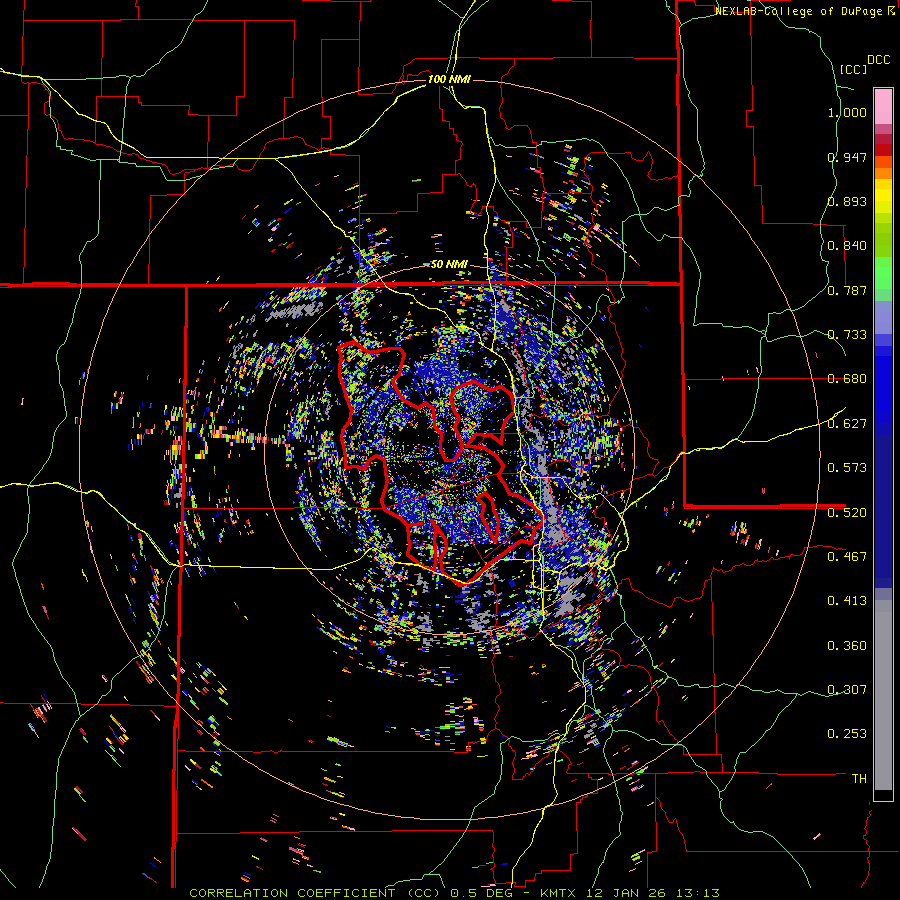Click the 12 JAN 26 date text
Viewport: 900px width, 900px height.
628,893
